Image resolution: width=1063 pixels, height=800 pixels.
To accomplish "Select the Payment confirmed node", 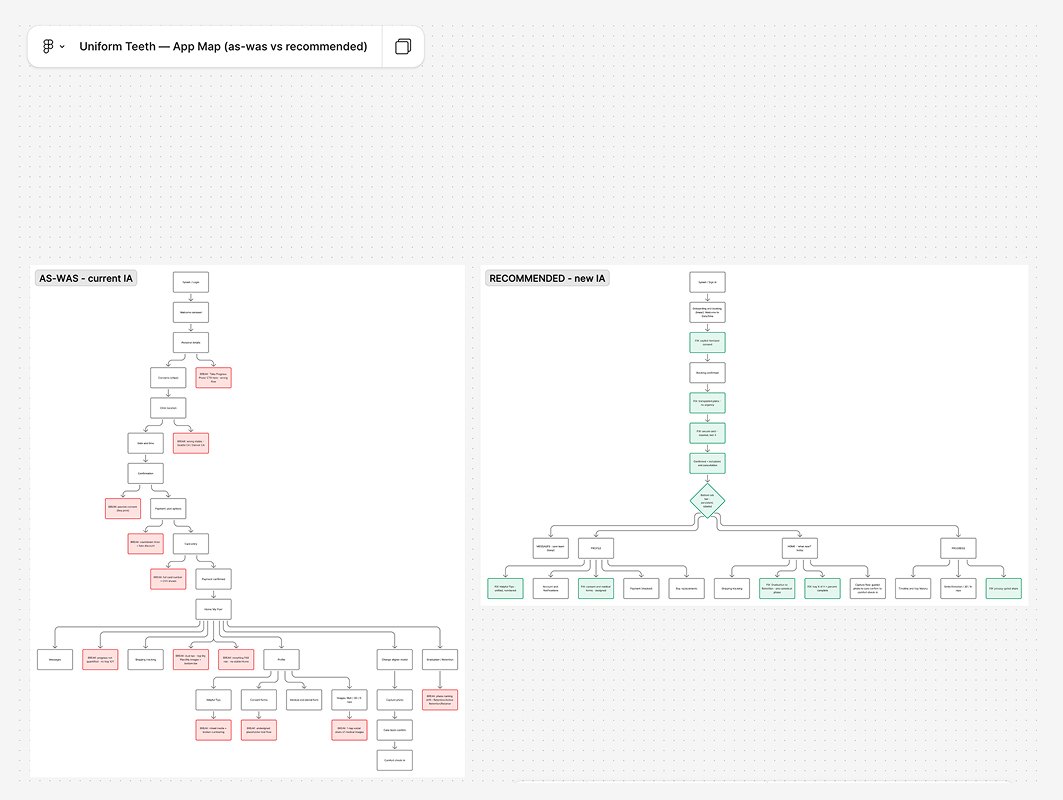I will point(214,579).
